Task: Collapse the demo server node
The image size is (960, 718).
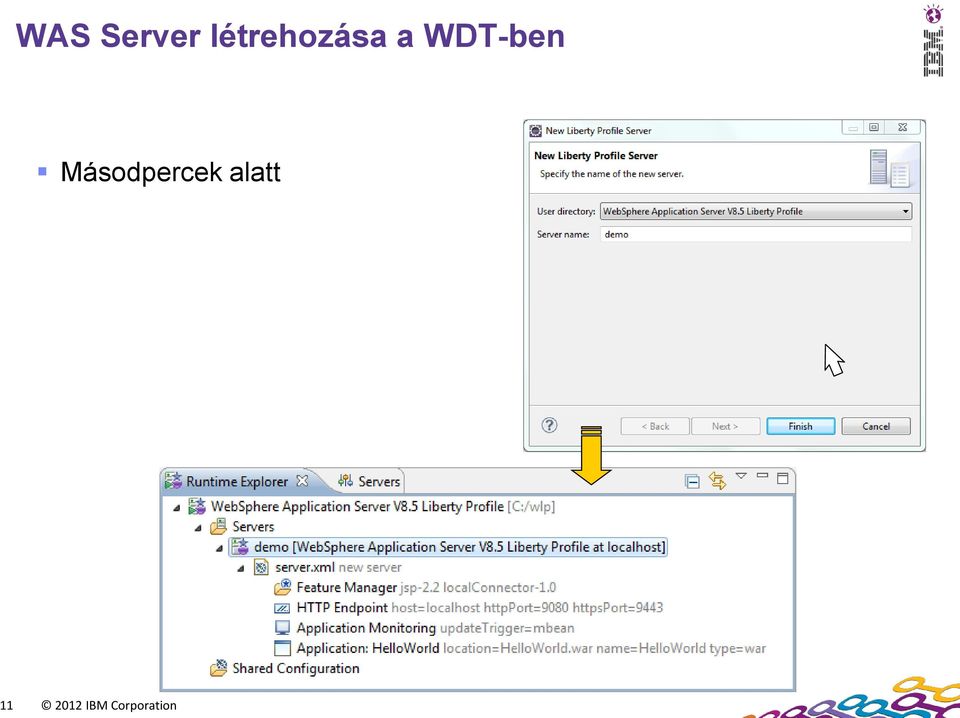Action: coord(219,548)
